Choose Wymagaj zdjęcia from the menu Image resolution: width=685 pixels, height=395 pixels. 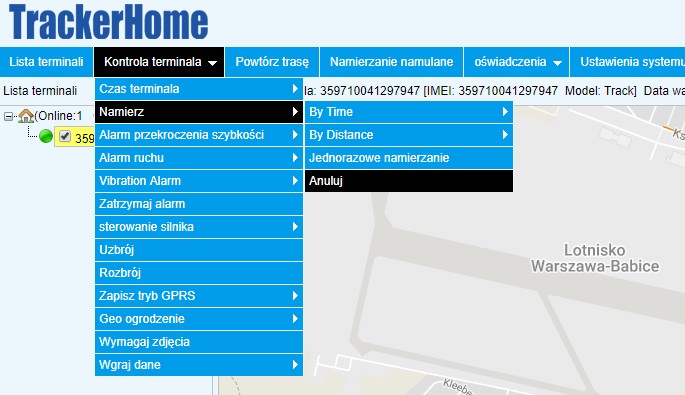[x=199, y=342]
